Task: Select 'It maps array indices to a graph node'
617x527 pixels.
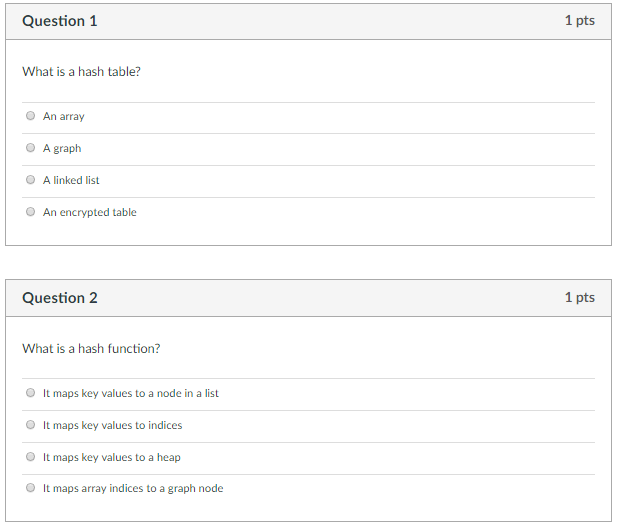Action: pos(30,488)
